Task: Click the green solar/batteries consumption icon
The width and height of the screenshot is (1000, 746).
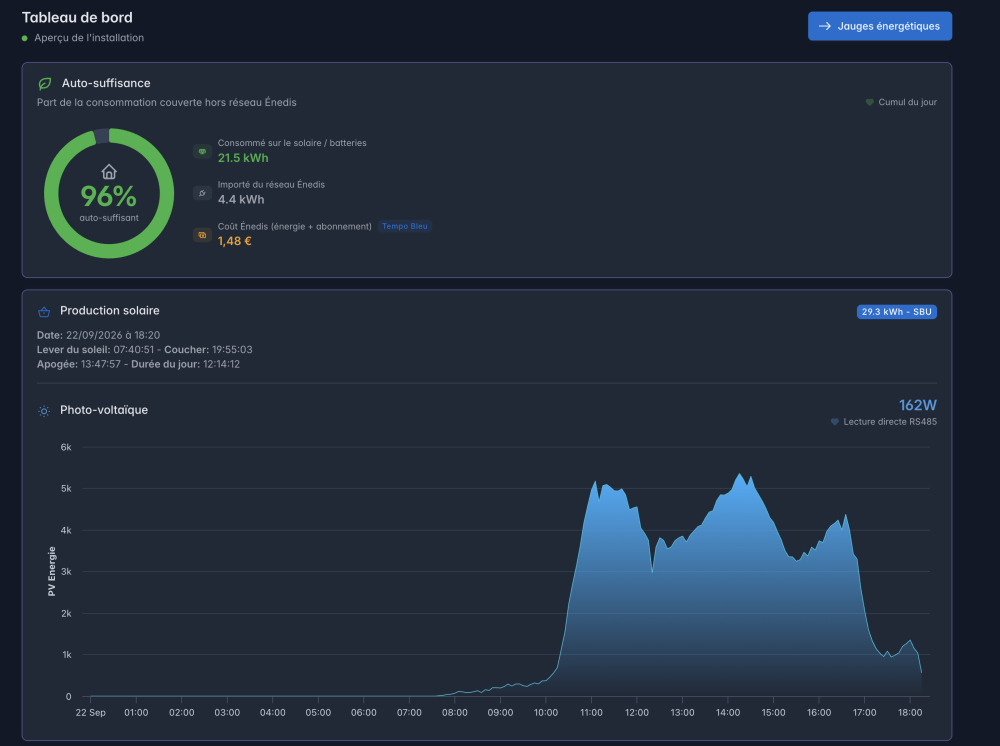Action: (202, 151)
